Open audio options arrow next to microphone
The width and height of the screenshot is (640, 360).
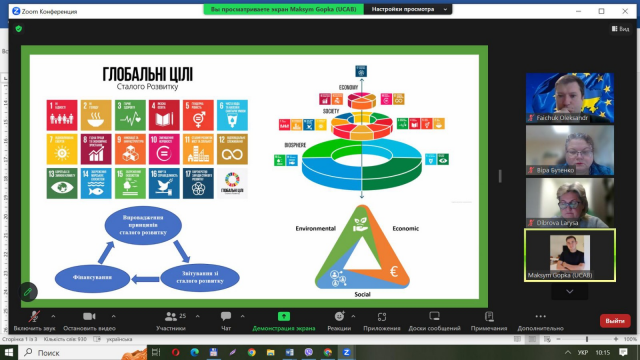pyautogui.click(x=53, y=316)
